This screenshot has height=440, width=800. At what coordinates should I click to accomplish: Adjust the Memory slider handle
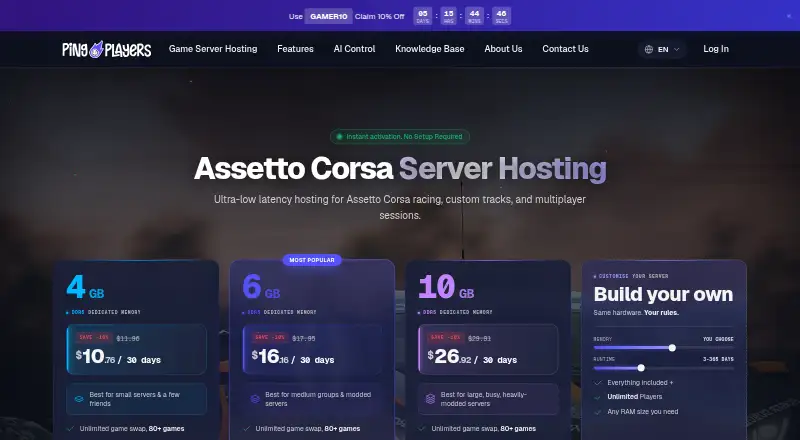[x=672, y=348]
